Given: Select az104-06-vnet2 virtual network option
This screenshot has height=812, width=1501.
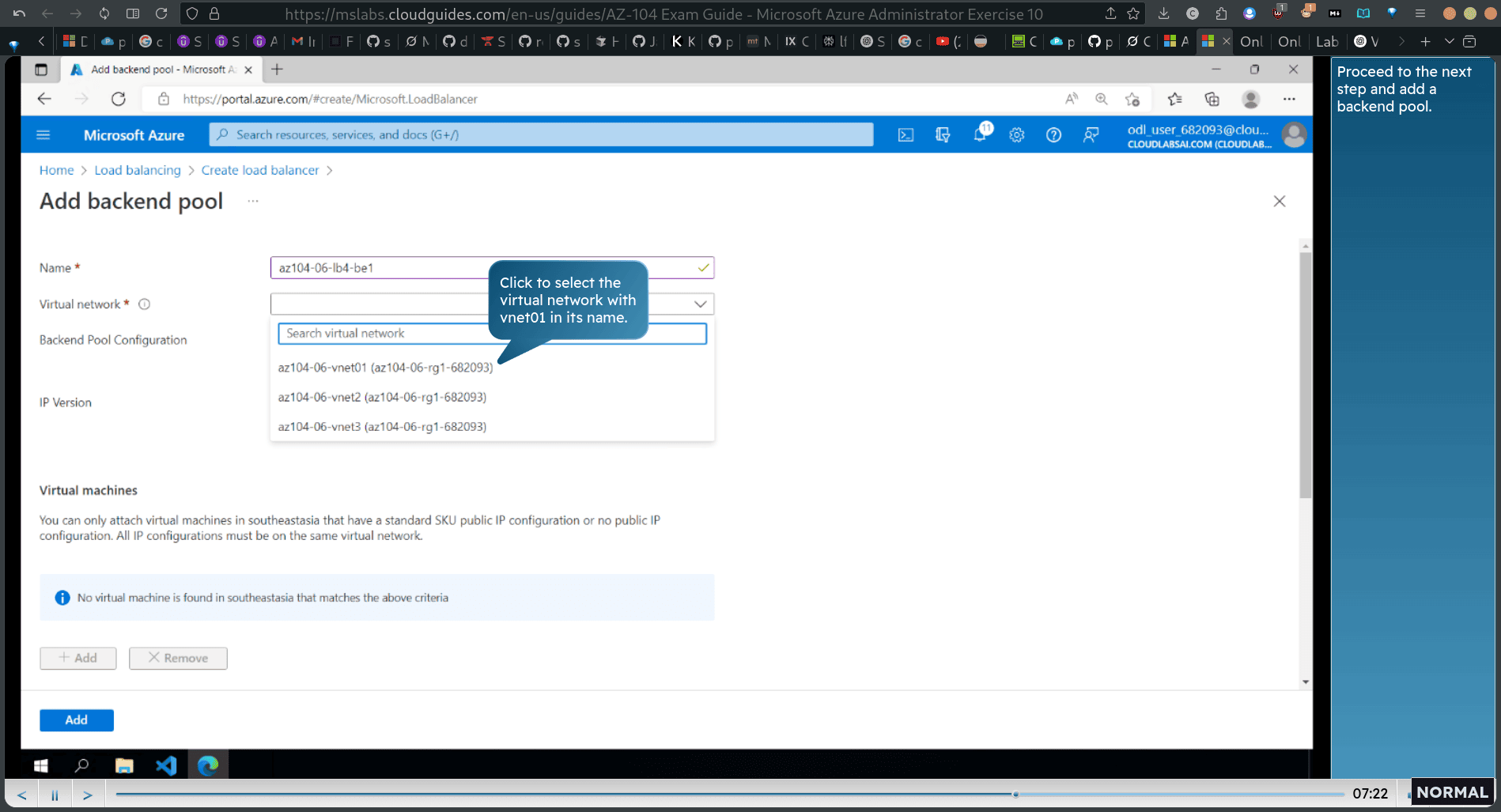Looking at the screenshot, I should [382, 397].
